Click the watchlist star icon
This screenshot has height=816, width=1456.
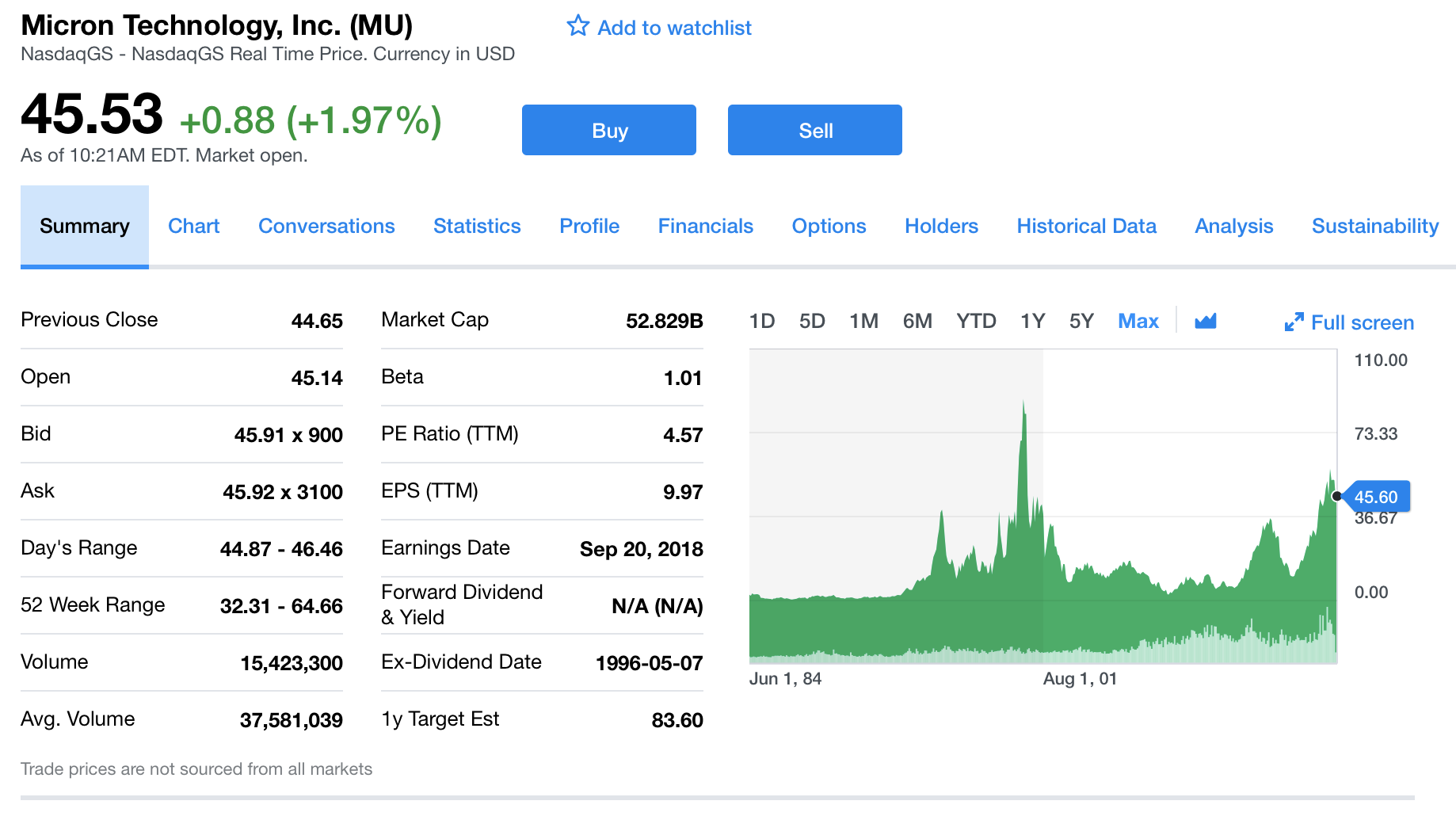click(x=578, y=26)
